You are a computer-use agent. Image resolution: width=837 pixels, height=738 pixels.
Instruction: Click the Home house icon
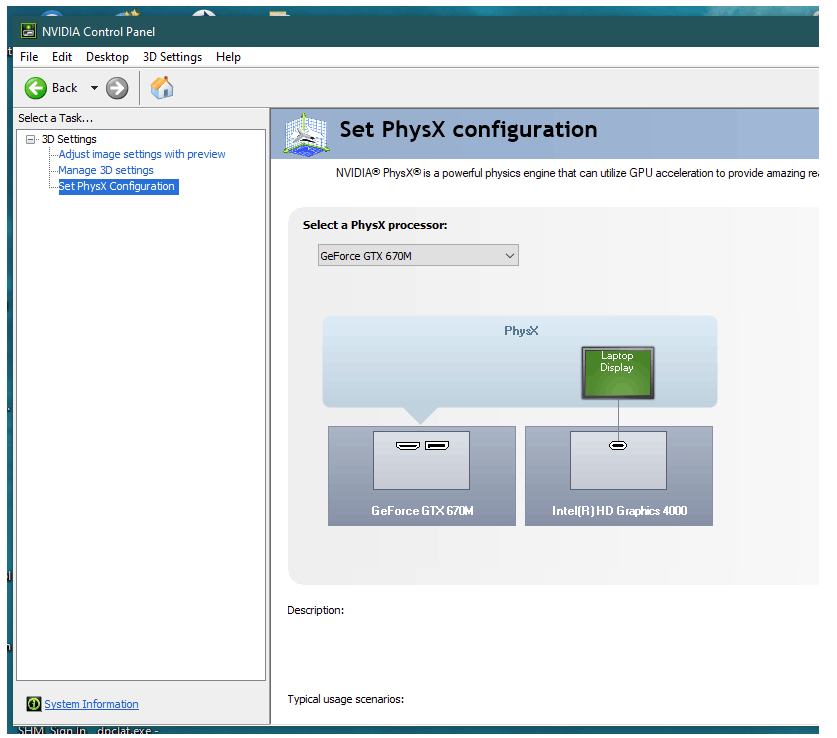[x=162, y=88]
